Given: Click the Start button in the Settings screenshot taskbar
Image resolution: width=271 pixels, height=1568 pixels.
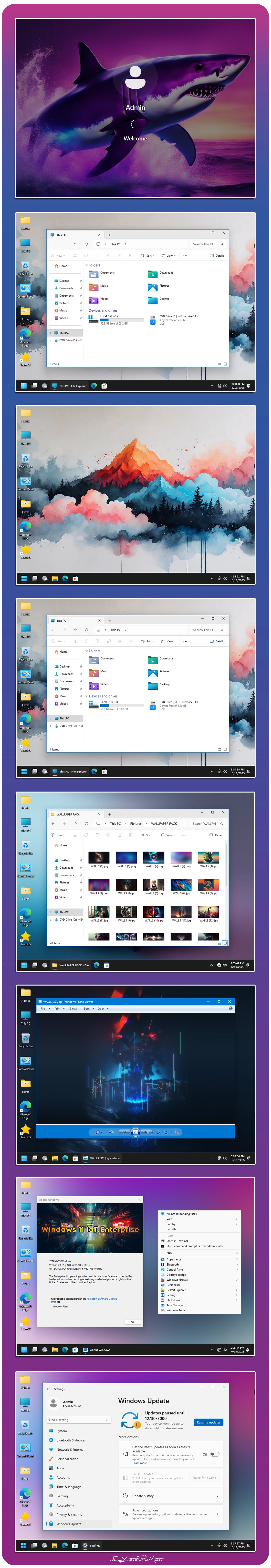Looking at the screenshot, I should tap(24, 1546).
